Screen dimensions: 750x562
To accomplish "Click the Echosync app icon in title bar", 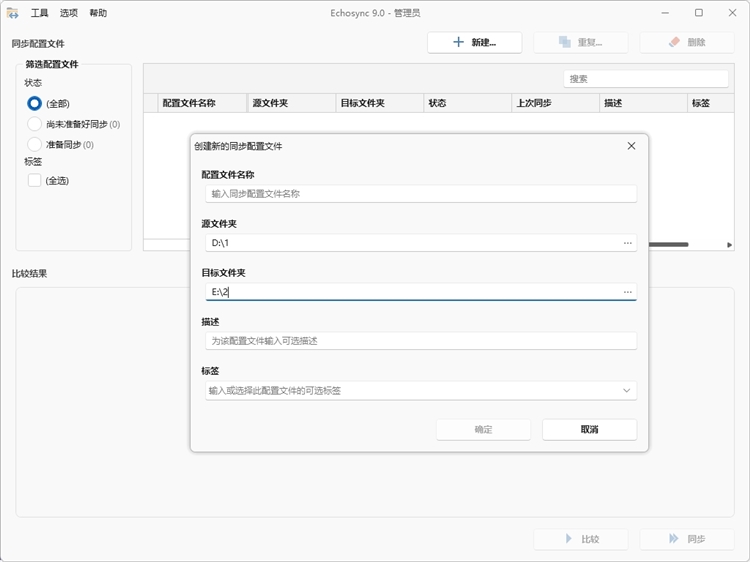I will tap(12, 13).
